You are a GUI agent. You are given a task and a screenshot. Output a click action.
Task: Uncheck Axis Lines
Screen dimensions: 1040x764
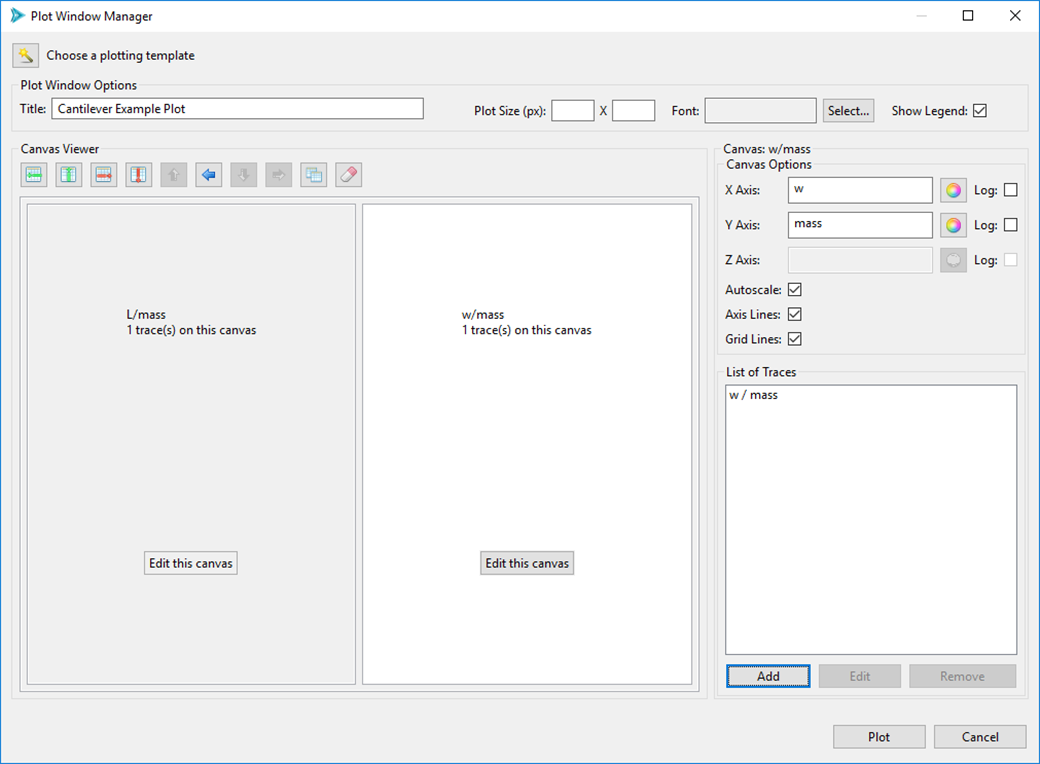(x=794, y=314)
